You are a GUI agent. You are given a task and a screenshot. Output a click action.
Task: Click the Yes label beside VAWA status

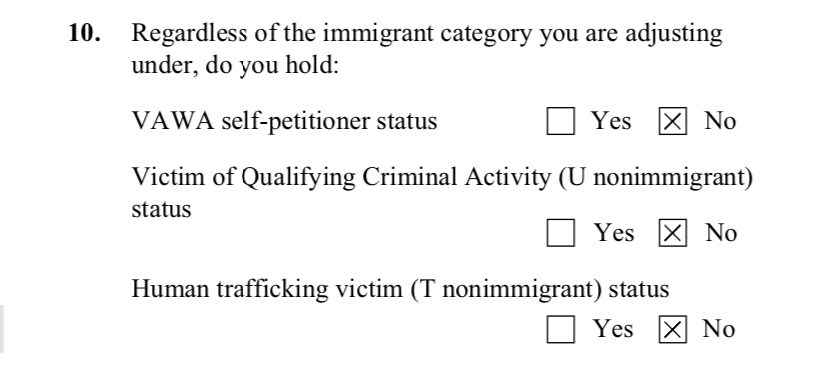click(x=612, y=121)
